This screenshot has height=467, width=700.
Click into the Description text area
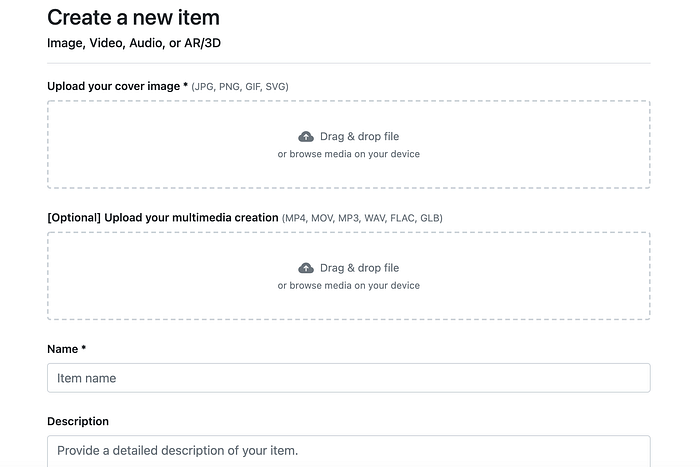348,451
